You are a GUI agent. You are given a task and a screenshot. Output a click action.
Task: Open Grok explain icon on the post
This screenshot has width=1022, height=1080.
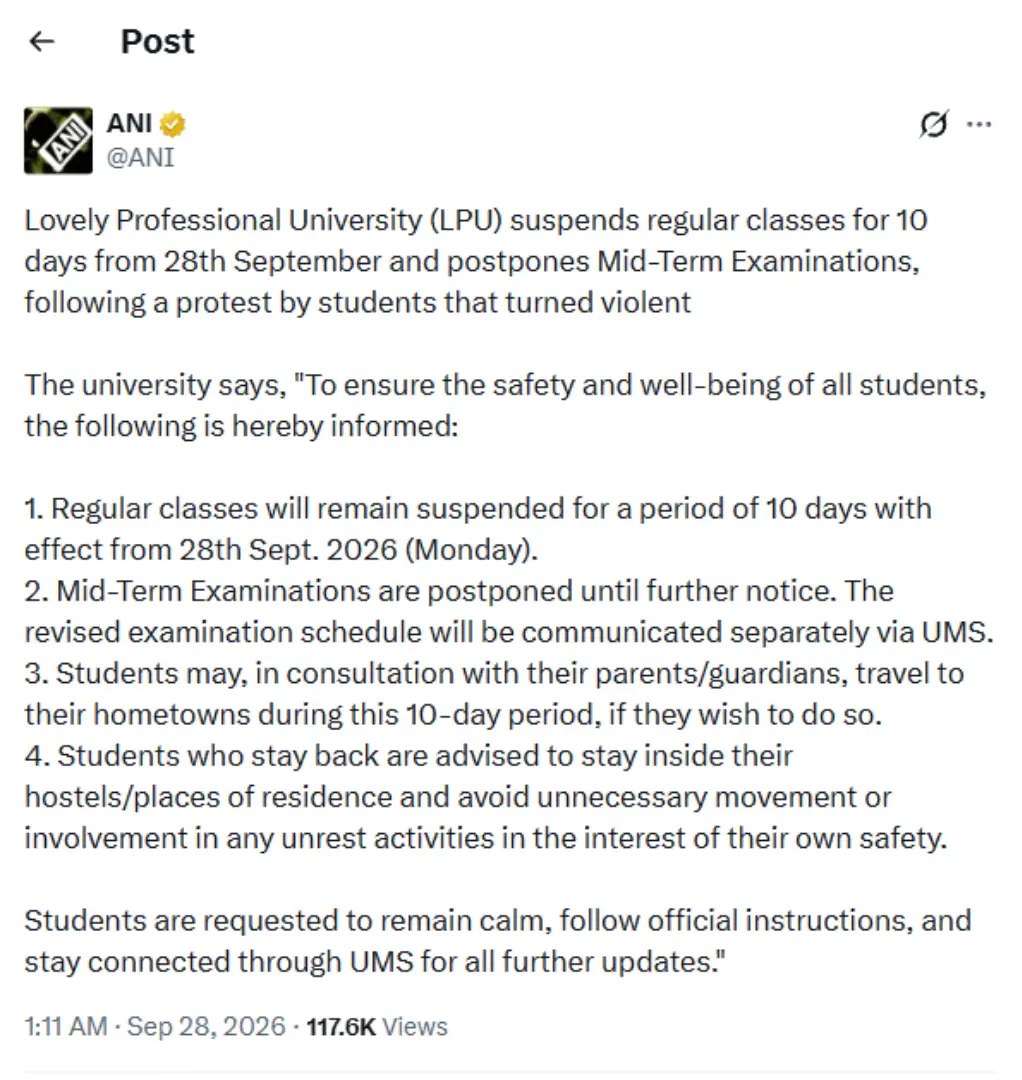pyautogui.click(x=934, y=125)
